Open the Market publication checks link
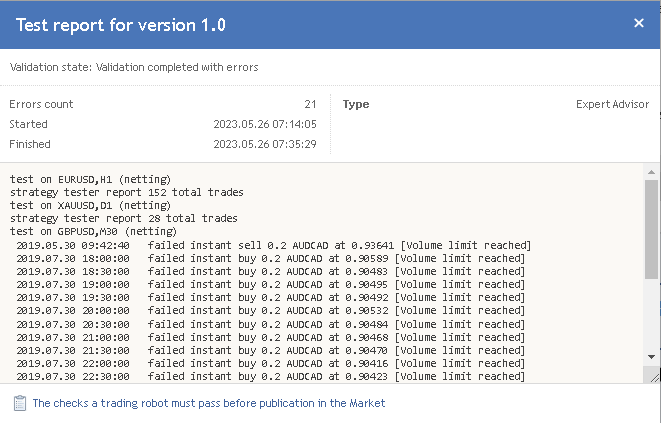The height and width of the screenshot is (423, 661). [209, 403]
